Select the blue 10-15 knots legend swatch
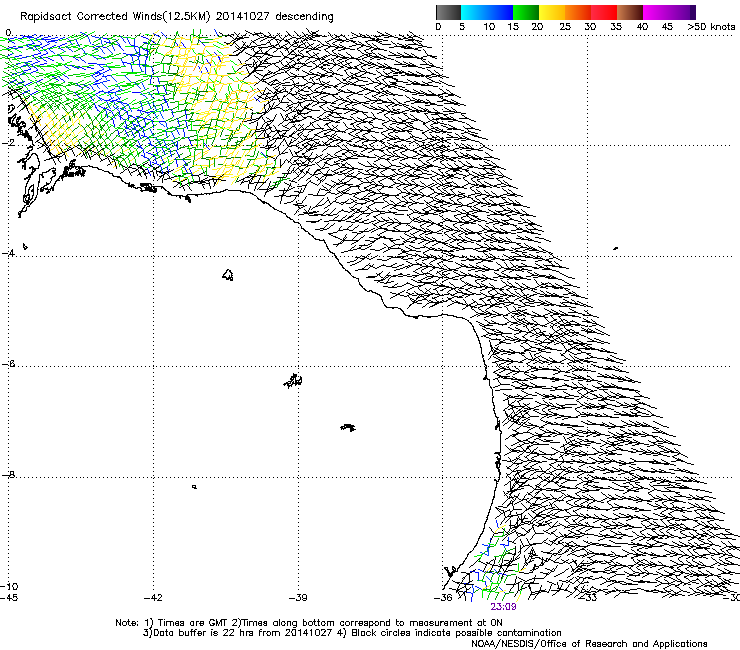This screenshot has width=740, height=650. (x=500, y=12)
